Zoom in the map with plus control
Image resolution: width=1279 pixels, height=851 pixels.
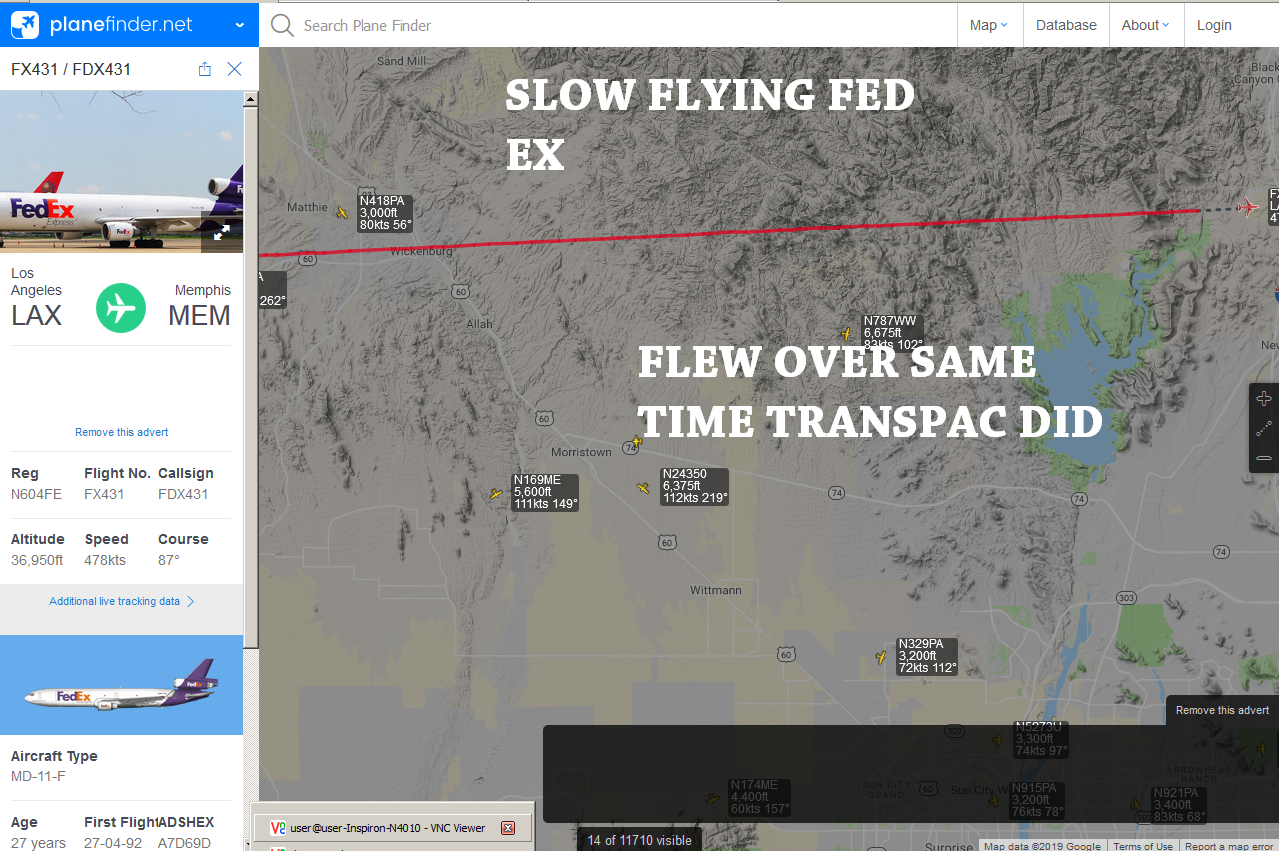tap(1264, 399)
